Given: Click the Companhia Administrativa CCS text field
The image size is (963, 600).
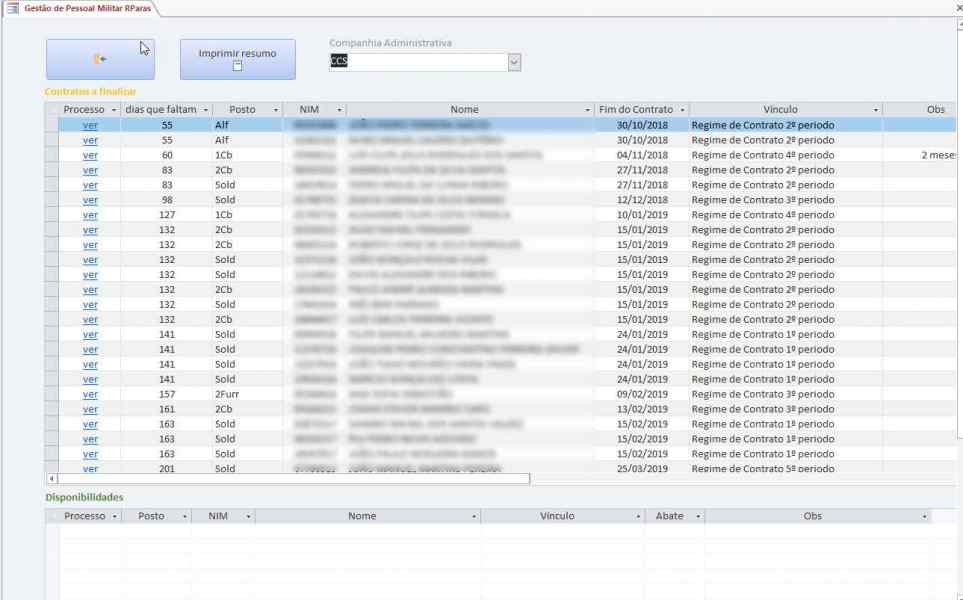Looking at the screenshot, I should 417,62.
